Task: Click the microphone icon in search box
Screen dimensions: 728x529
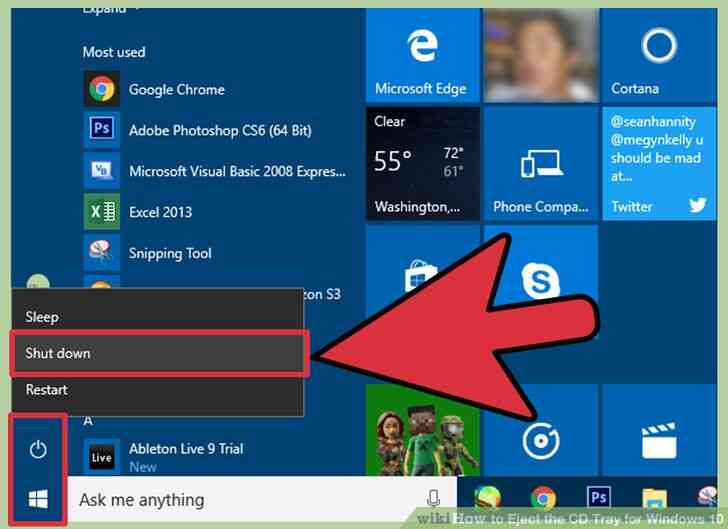Action: [x=433, y=499]
